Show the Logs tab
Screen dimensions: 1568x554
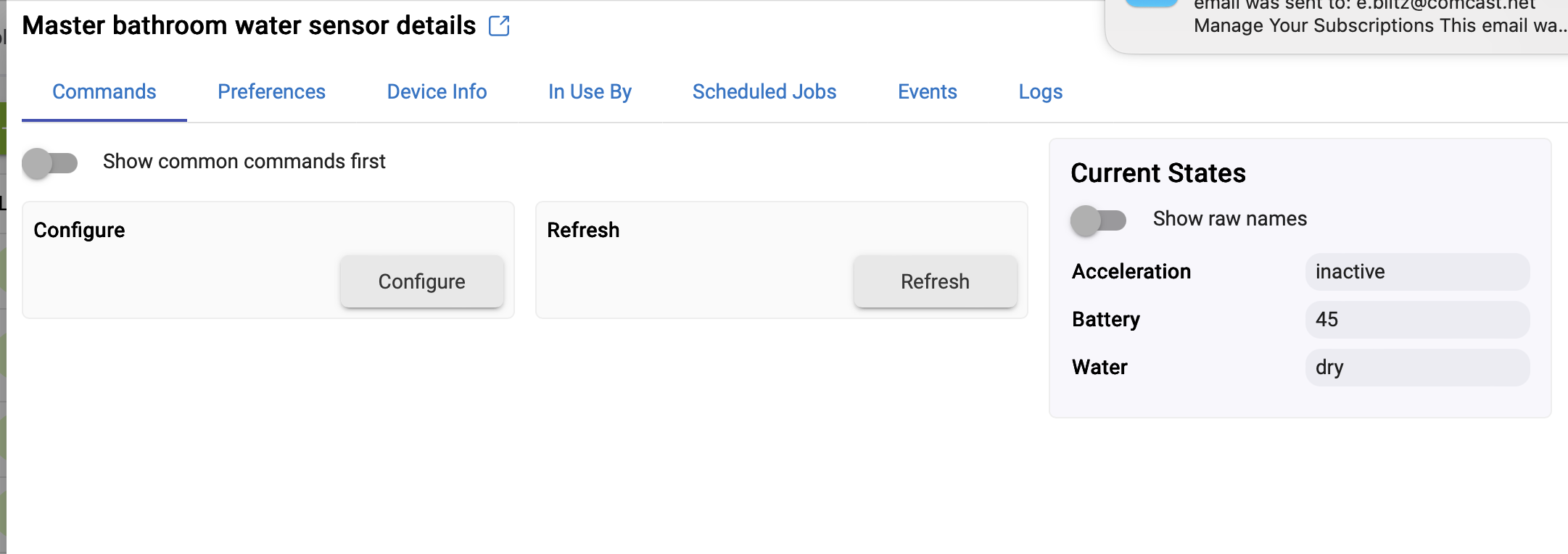coord(1041,91)
